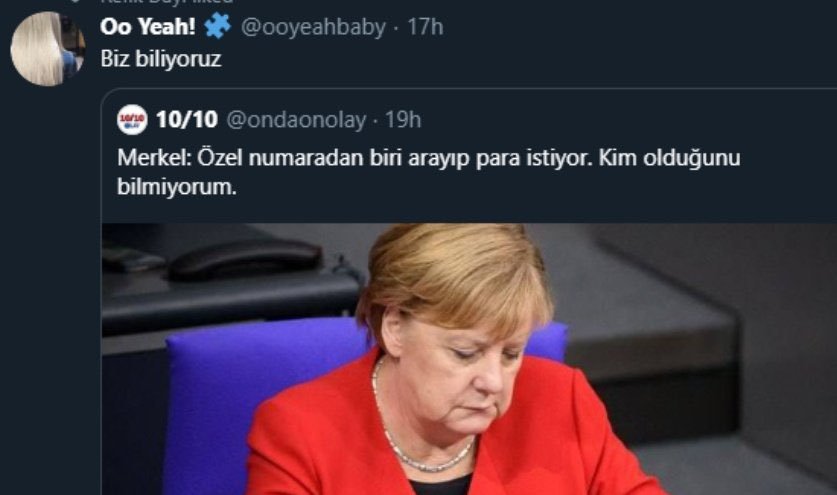Select the 'Biz biliyoruz' tweet text
The image size is (837, 495).
[161, 59]
